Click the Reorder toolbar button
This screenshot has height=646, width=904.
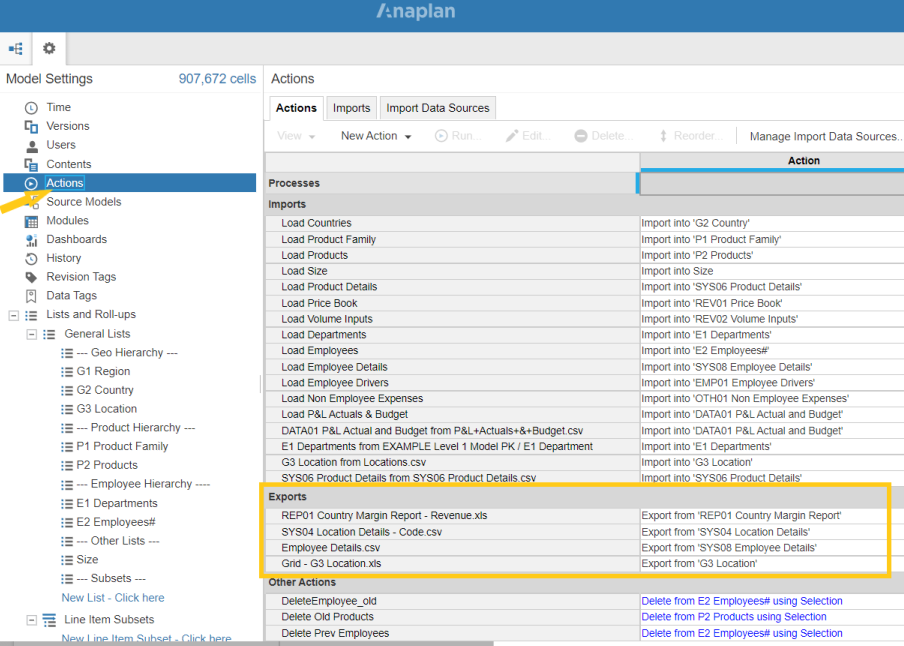pos(690,136)
